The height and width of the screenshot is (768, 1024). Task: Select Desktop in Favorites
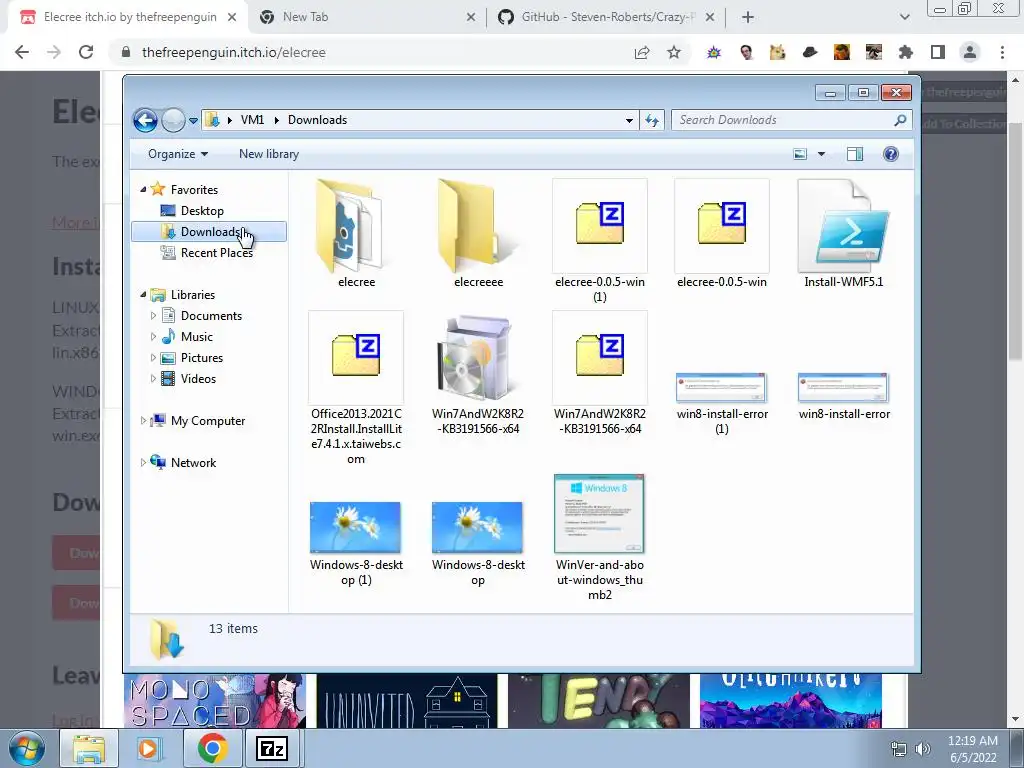[202, 211]
